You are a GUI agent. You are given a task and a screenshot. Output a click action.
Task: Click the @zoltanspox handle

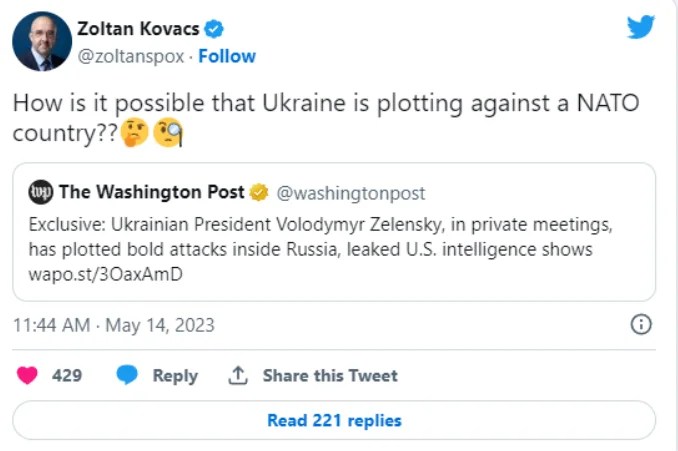[x=131, y=56]
